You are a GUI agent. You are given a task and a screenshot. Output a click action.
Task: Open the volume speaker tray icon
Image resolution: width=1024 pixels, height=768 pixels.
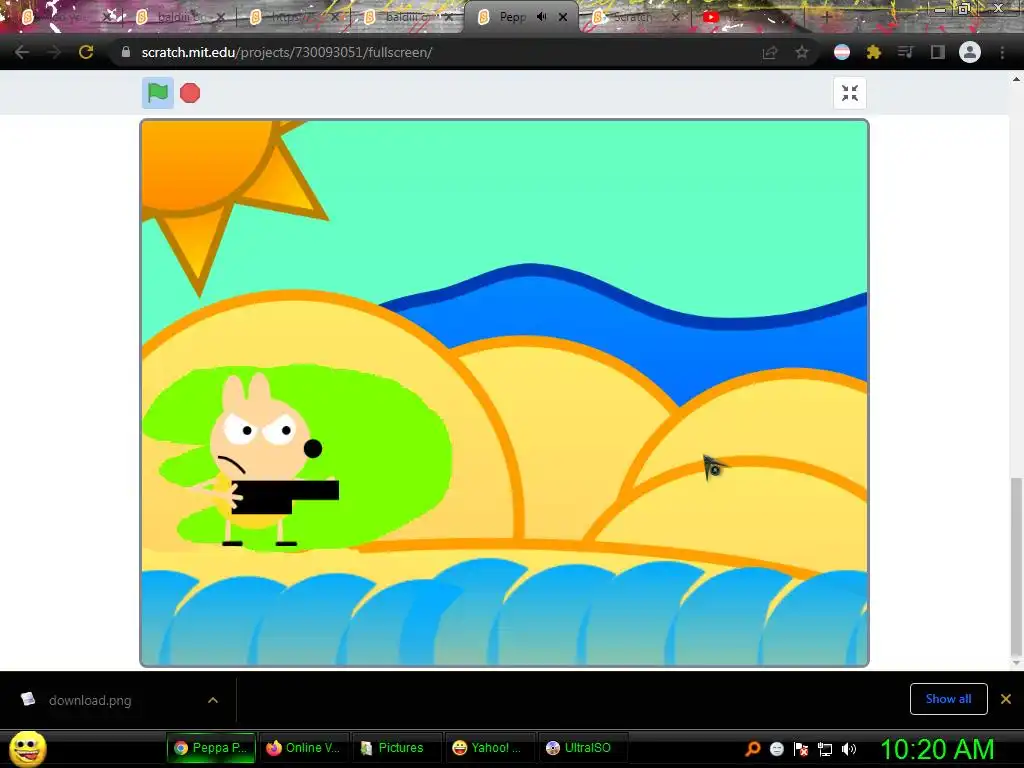pyautogui.click(x=849, y=748)
